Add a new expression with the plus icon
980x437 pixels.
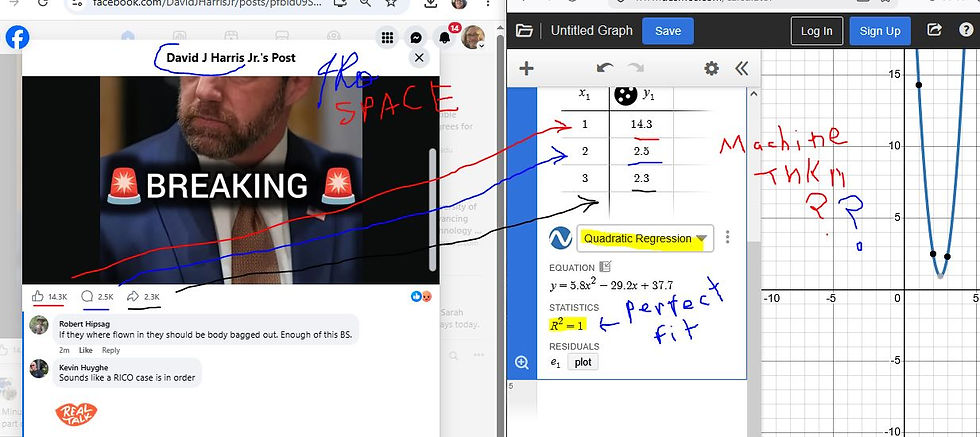(526, 68)
